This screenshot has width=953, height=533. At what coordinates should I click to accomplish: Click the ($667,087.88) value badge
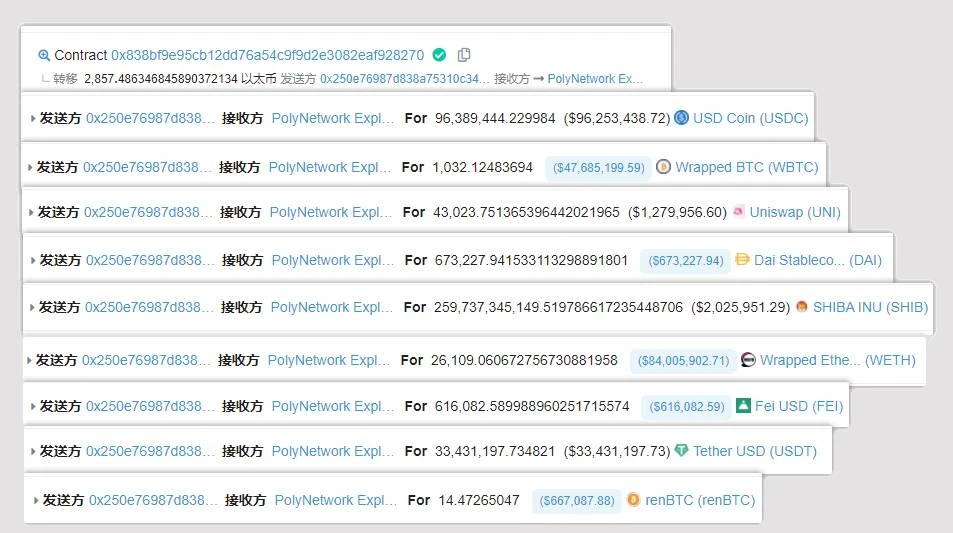577,501
